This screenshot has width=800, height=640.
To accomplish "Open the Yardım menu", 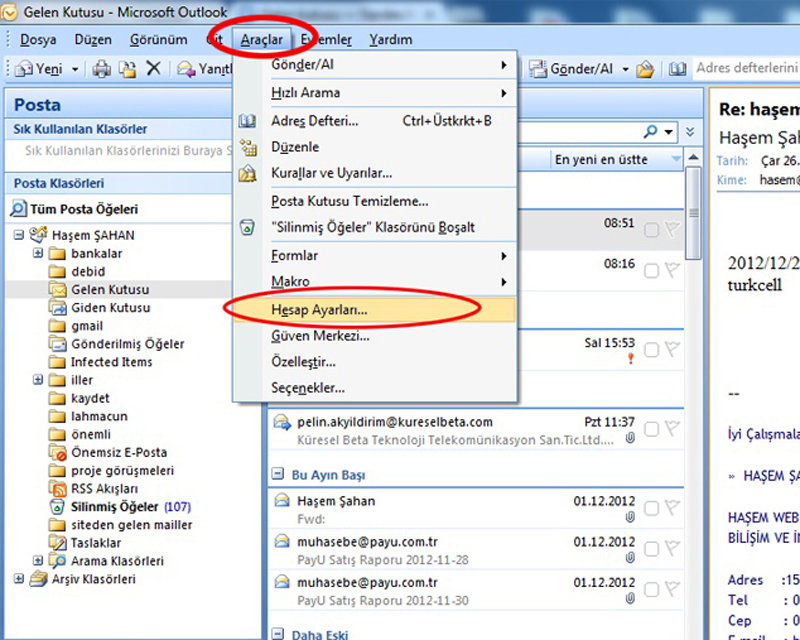I will [391, 40].
